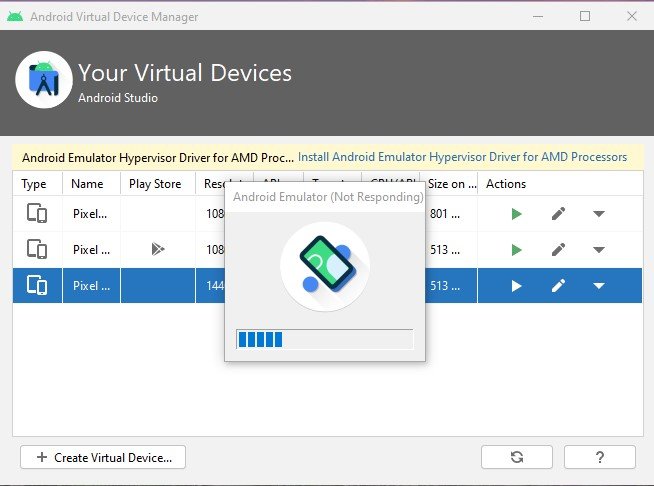Refresh the virtual device list
The width and height of the screenshot is (654, 486).
(517, 457)
